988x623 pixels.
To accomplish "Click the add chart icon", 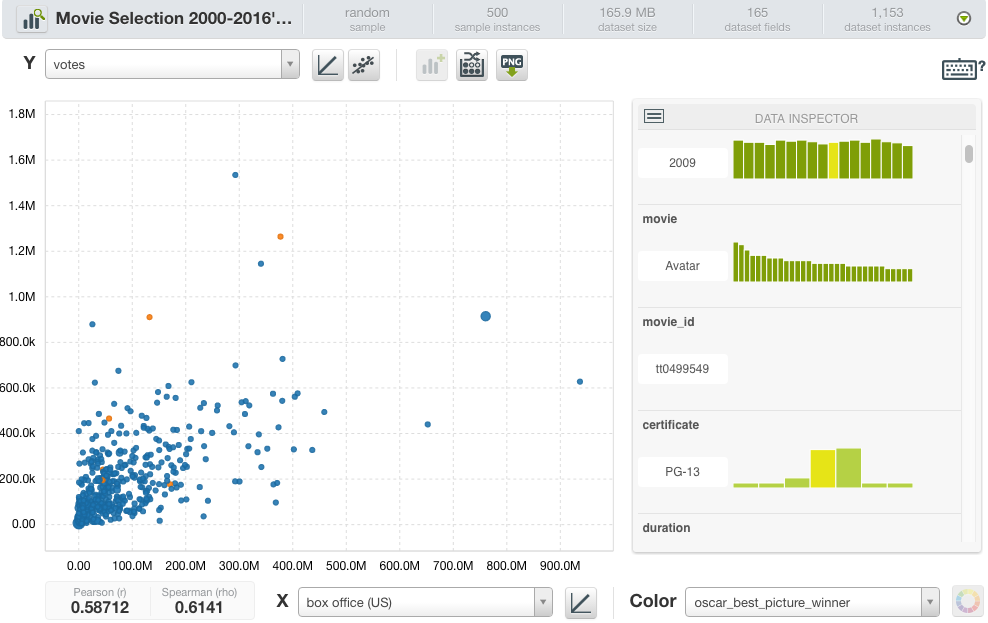I will pos(432,66).
